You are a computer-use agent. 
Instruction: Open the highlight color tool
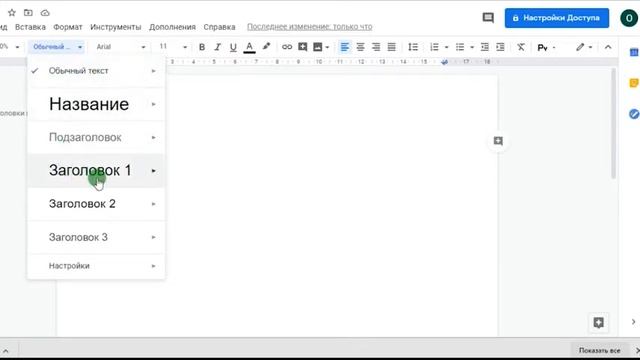tap(266, 47)
